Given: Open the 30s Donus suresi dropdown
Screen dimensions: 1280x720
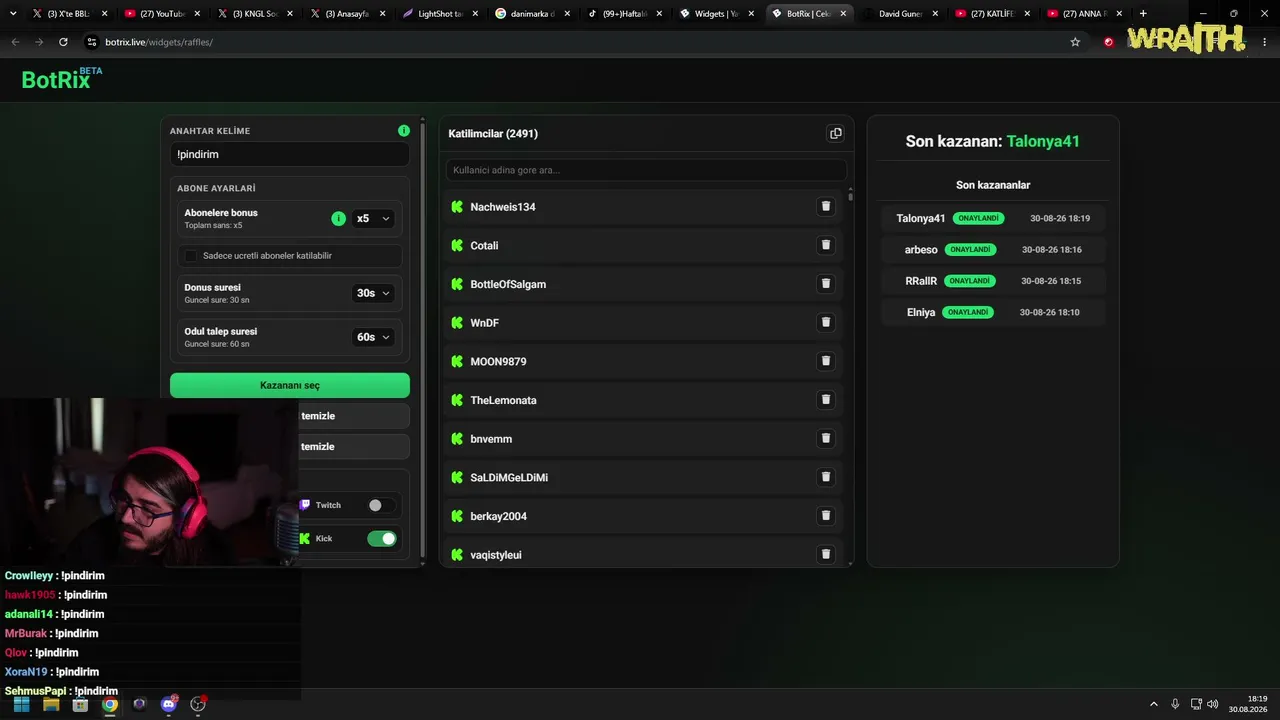Looking at the screenshot, I should point(373,293).
